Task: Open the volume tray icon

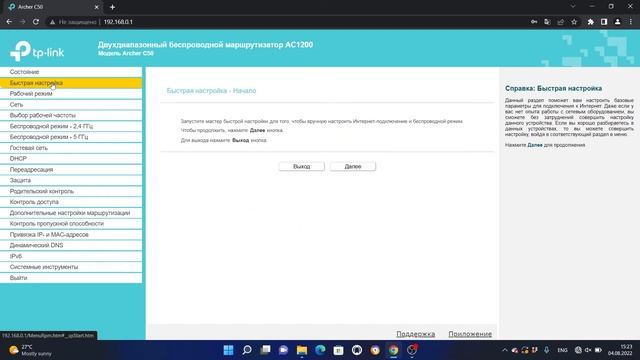Action: tap(588, 350)
